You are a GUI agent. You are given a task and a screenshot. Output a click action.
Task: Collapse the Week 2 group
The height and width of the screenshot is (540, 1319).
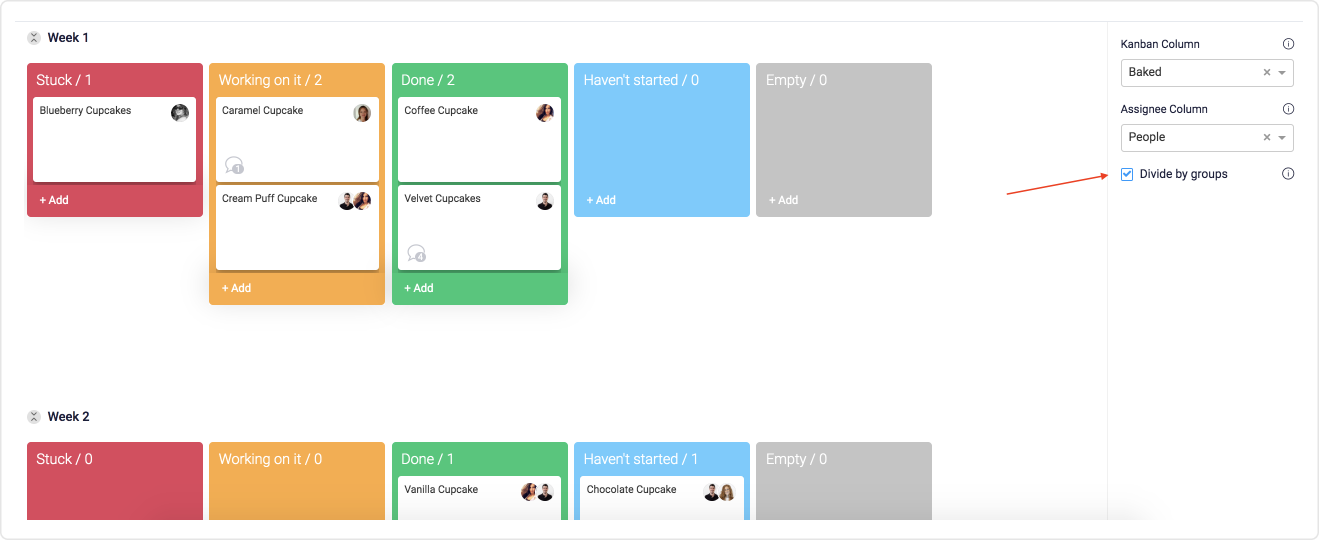(33, 417)
